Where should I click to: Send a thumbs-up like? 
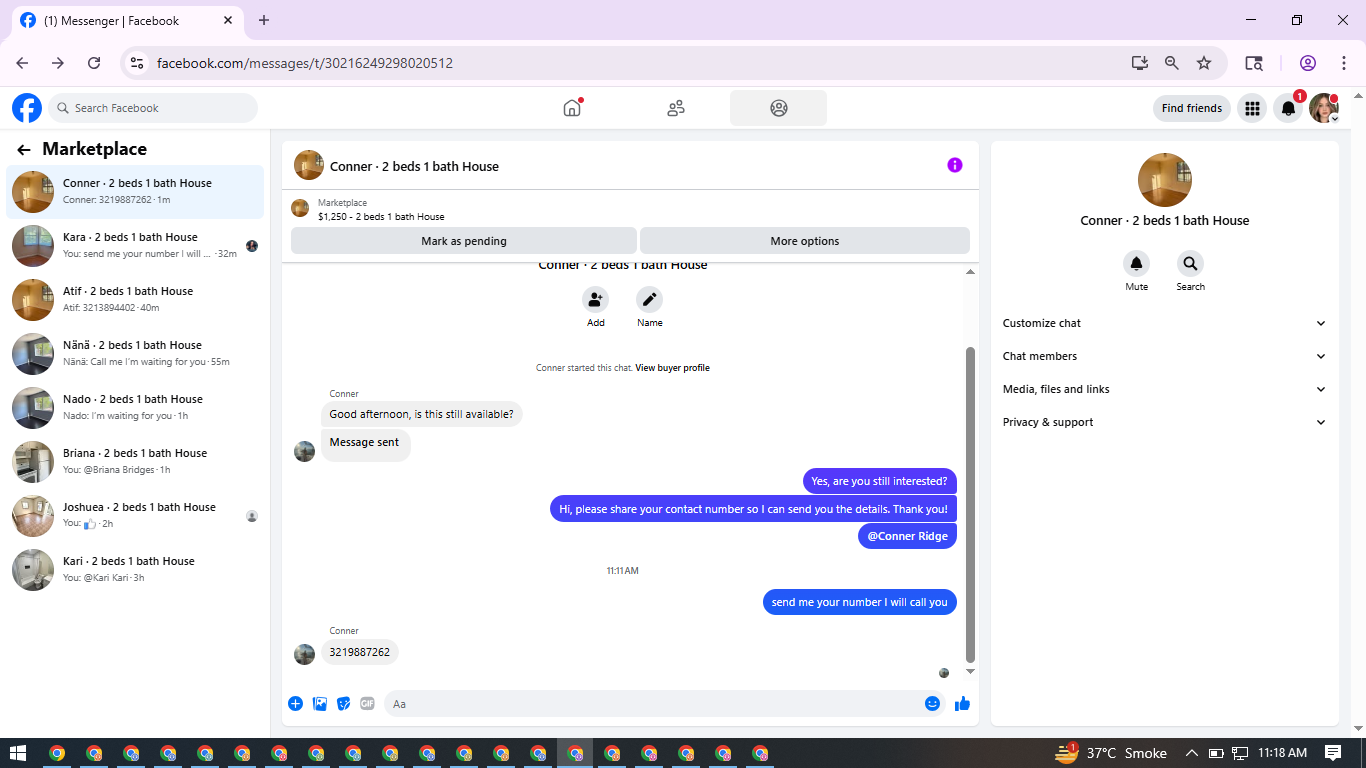962,704
